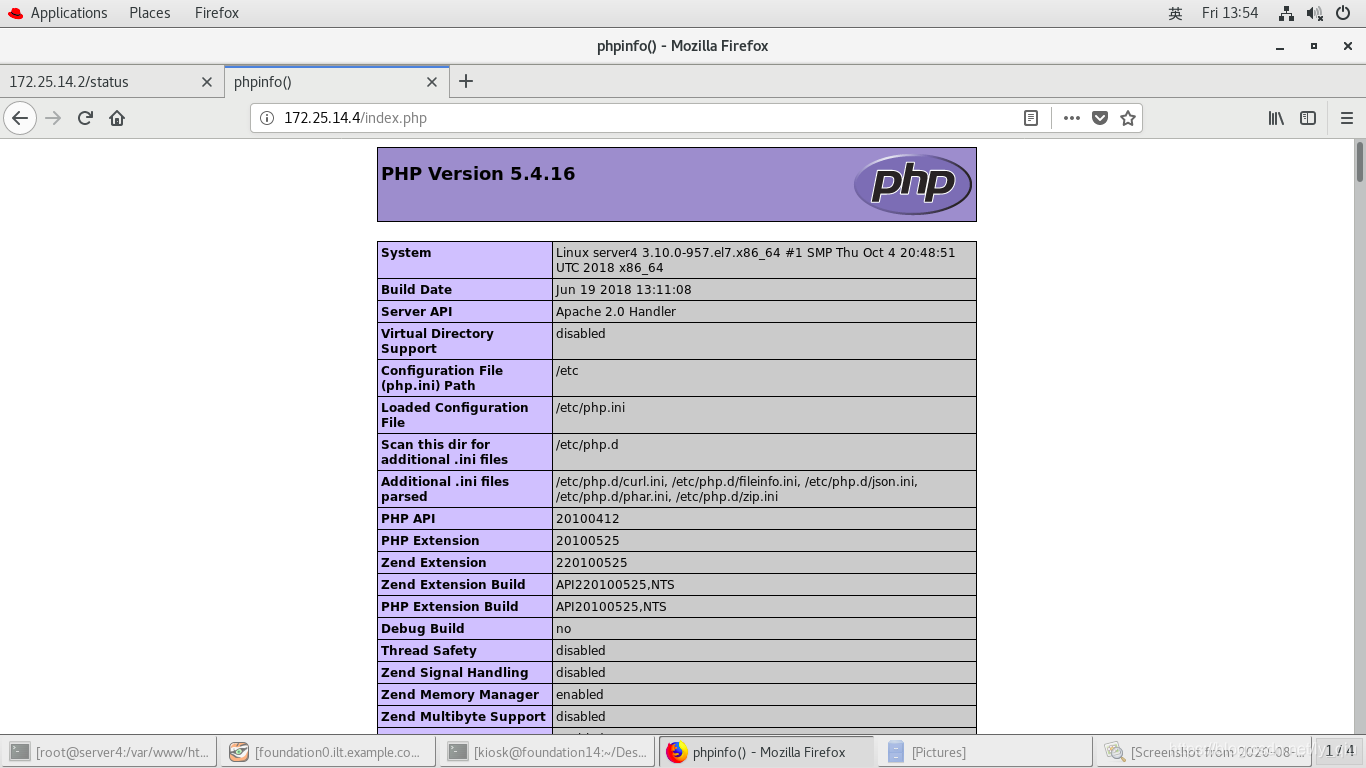The image size is (1366, 768).
Task: Click the Build Date value Jun 19 2018
Action: tap(623, 290)
